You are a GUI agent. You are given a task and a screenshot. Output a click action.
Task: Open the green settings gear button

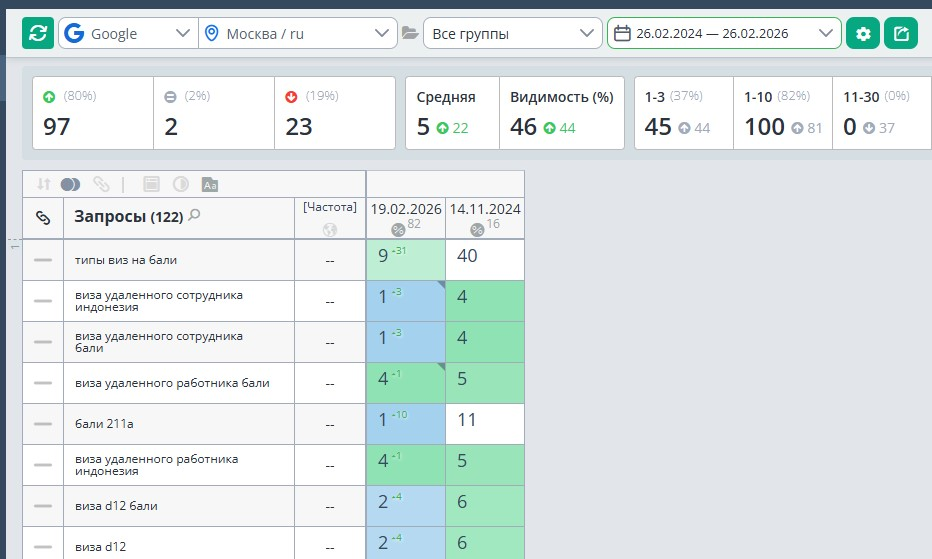coord(863,33)
